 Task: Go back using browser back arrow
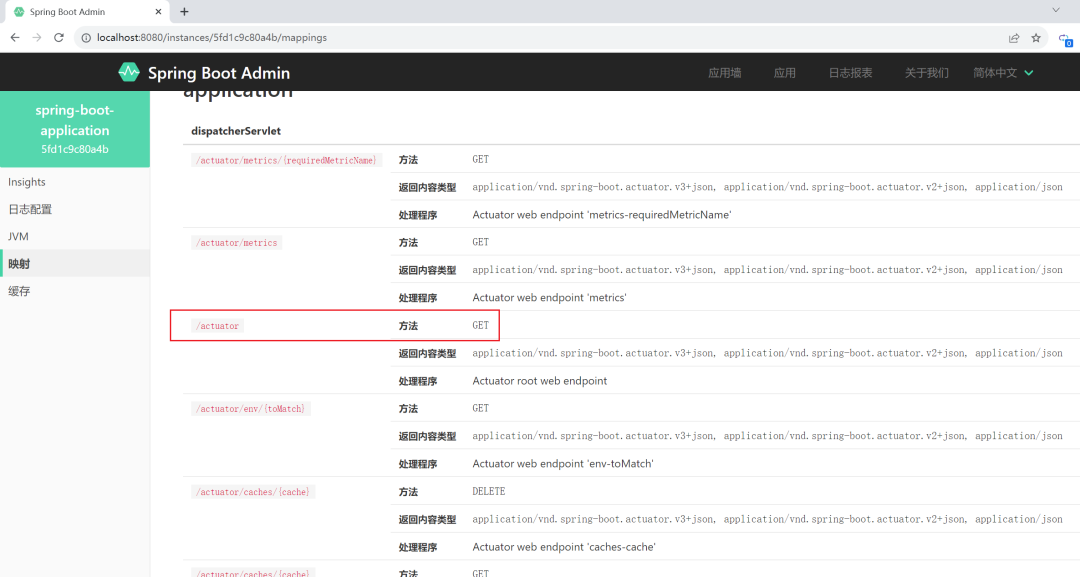(x=15, y=38)
